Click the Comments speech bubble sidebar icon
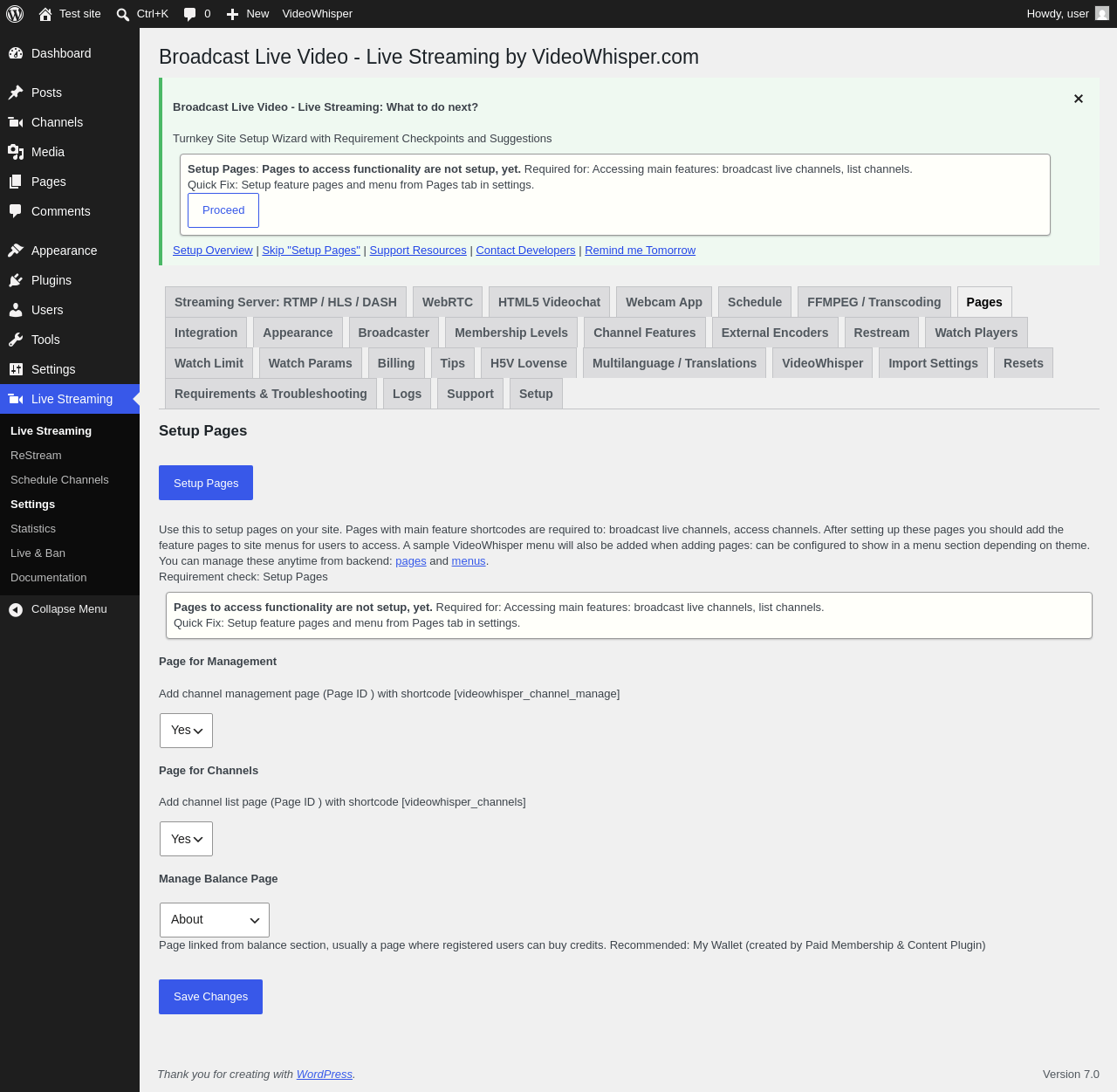The image size is (1117, 1092). point(16,211)
